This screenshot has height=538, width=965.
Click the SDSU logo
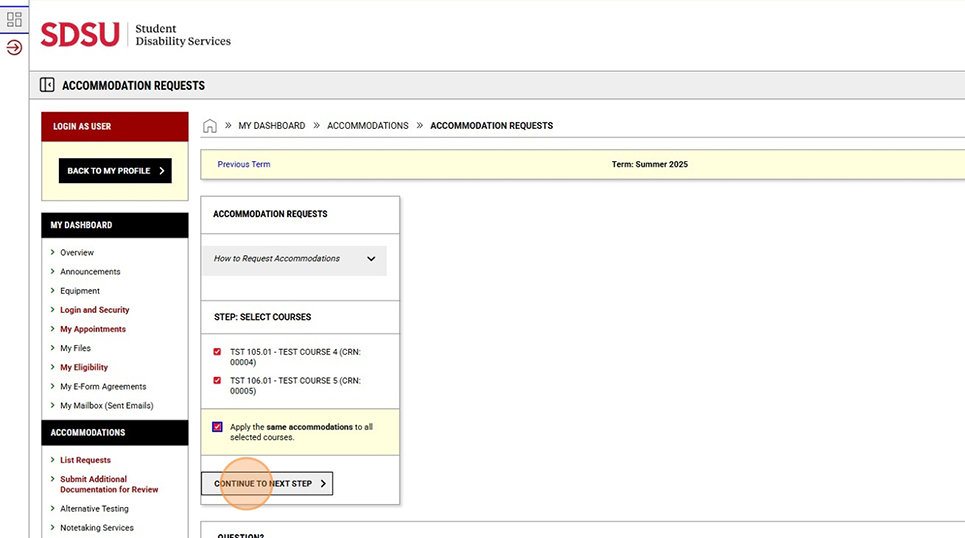coord(80,34)
